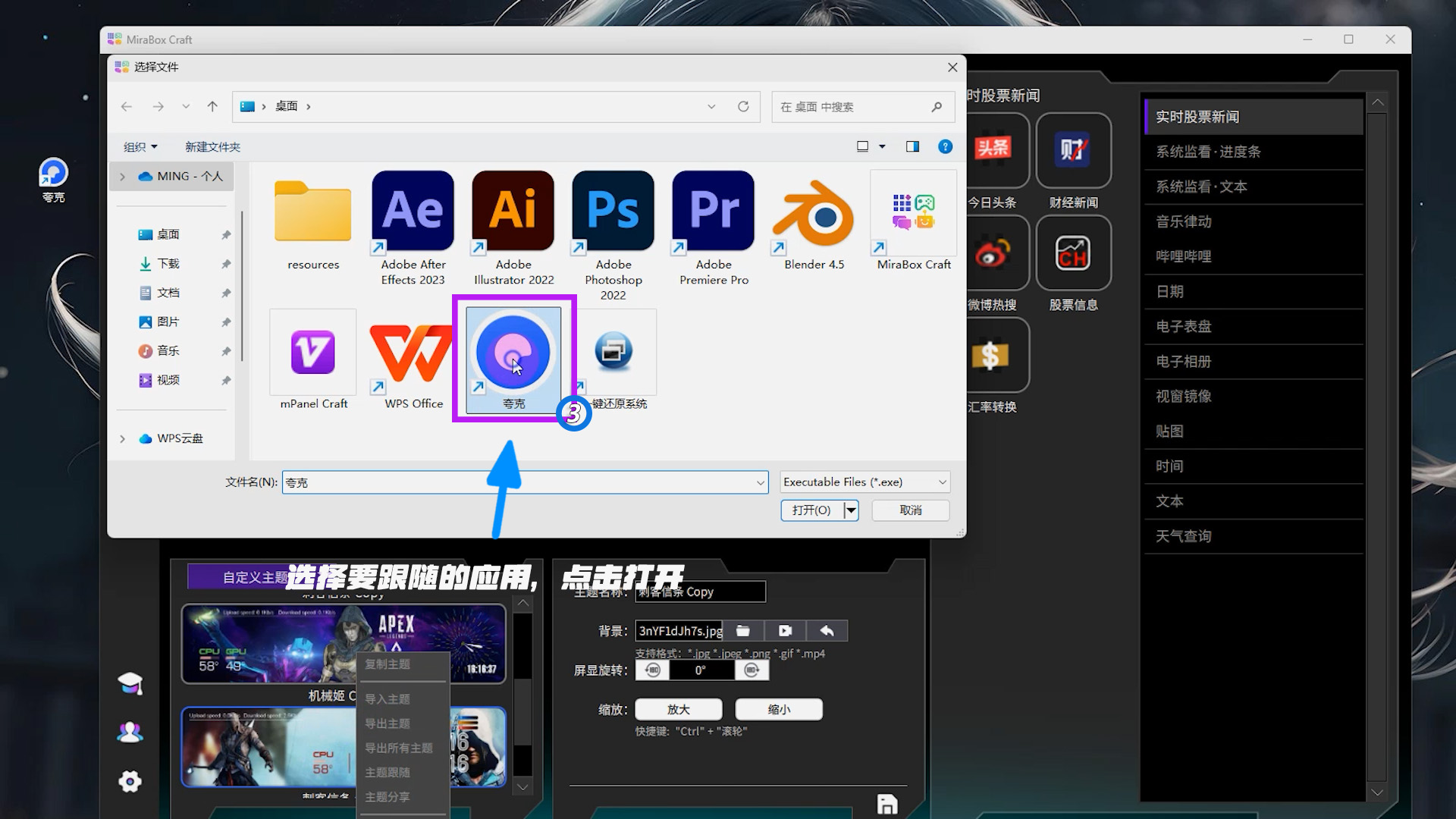This screenshot has height=819, width=1456.
Task: Select the 机械姬 theme thumbnail
Action: [344, 644]
